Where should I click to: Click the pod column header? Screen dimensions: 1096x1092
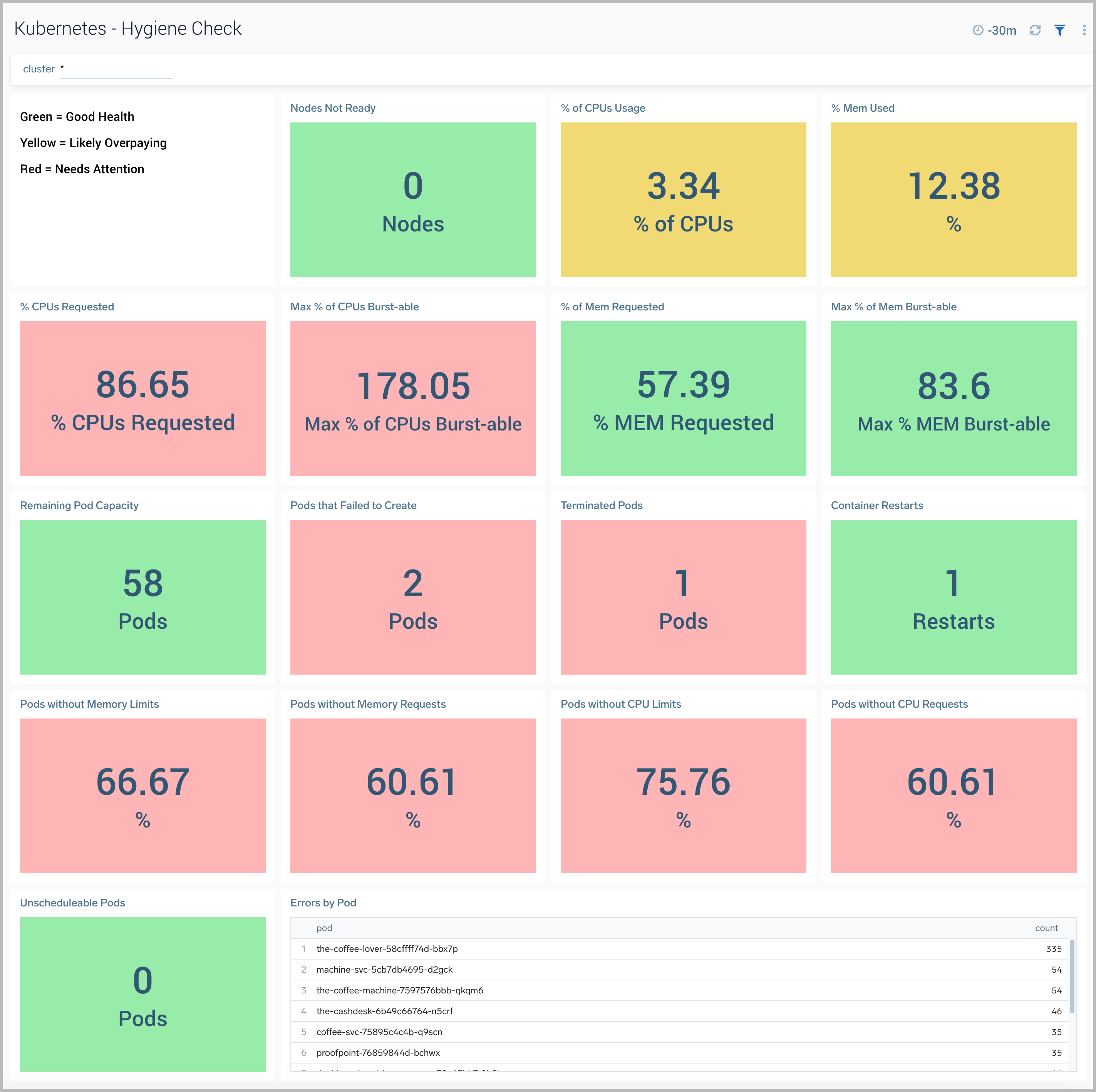coord(323,928)
